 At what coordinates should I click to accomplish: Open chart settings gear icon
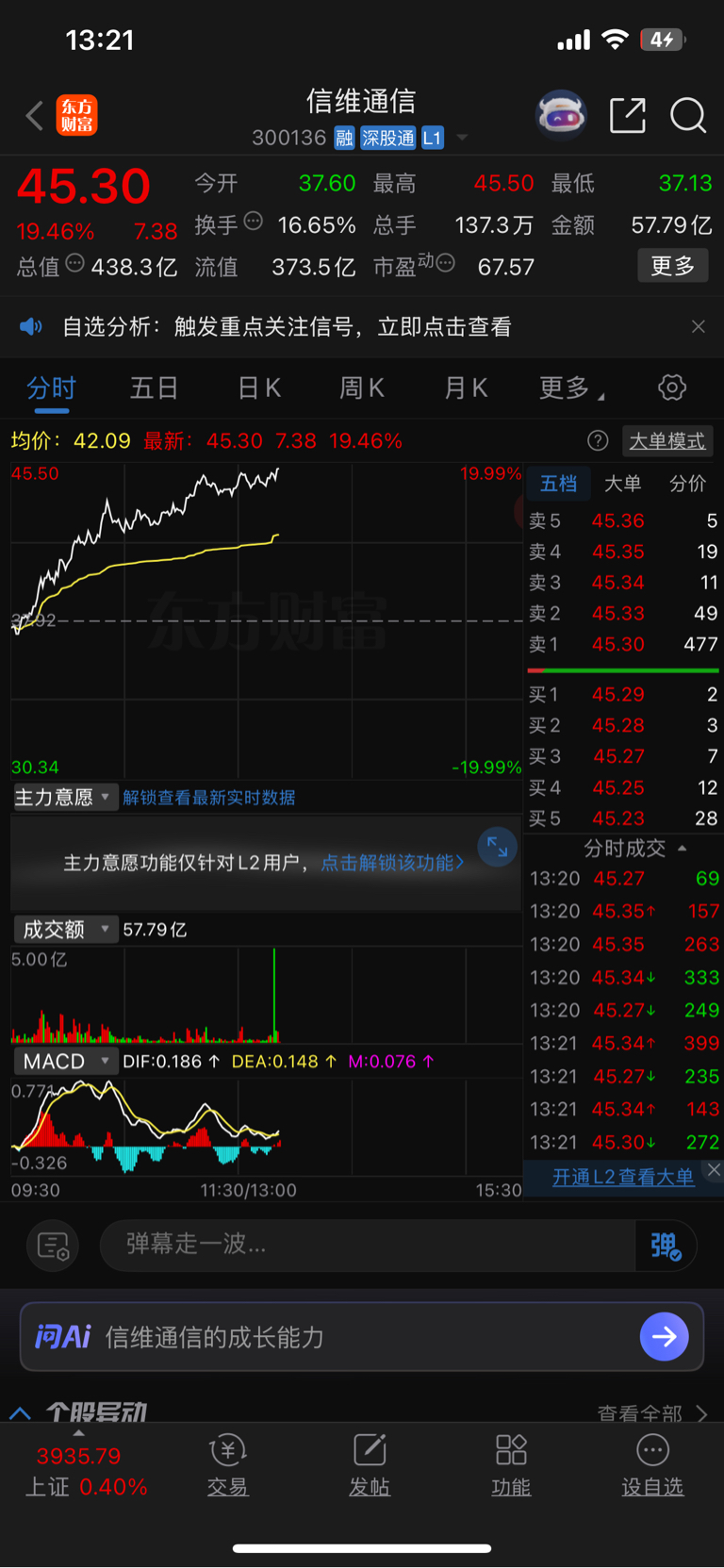[x=672, y=388]
